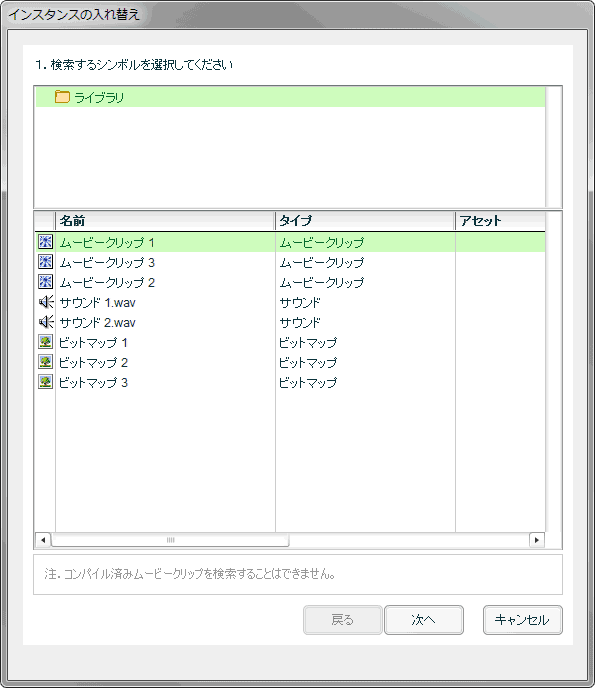
Task: Click the ムービークリップ 3 movie clip icon
Action: [46, 262]
